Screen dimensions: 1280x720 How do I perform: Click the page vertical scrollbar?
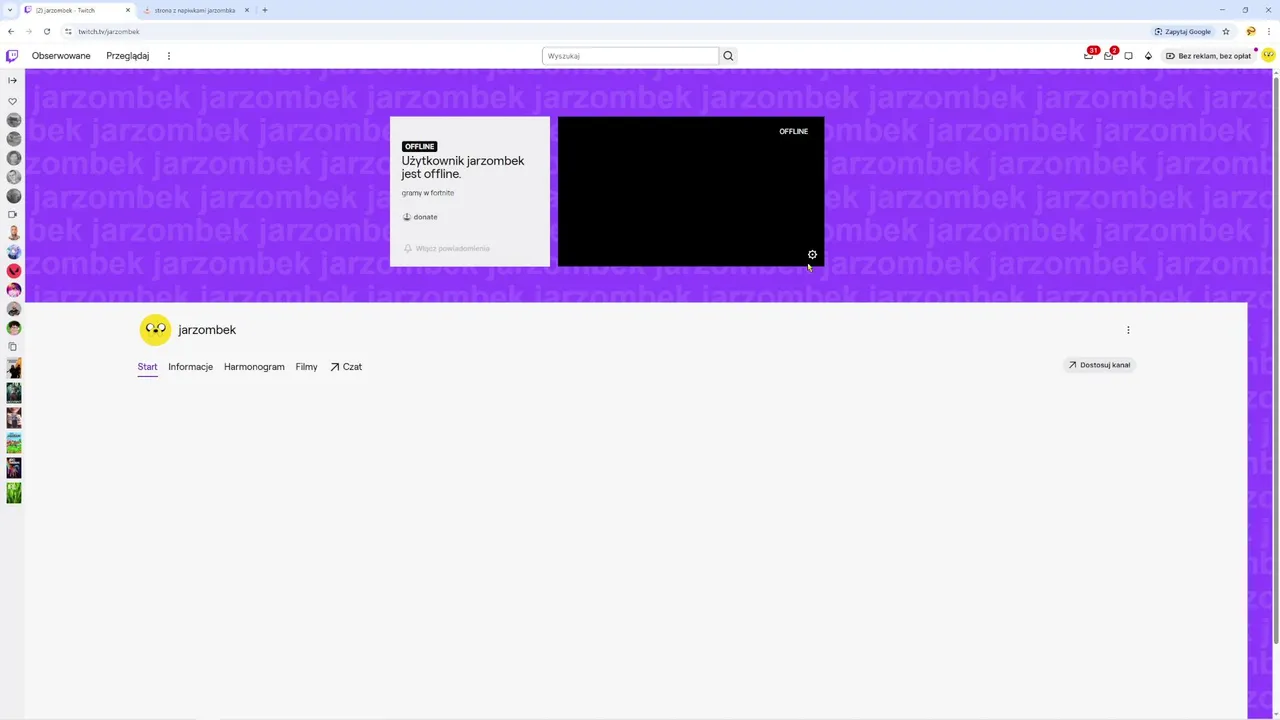click(x=1275, y=359)
